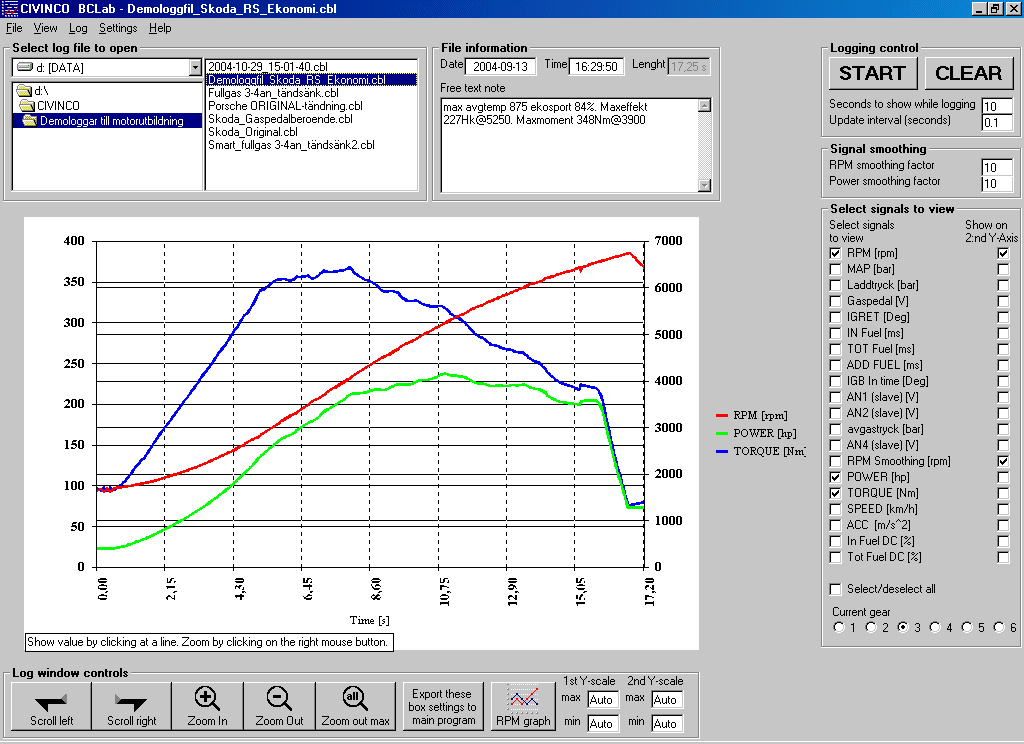Click the CLEAR button
This screenshot has width=1024, height=744.
click(x=968, y=73)
